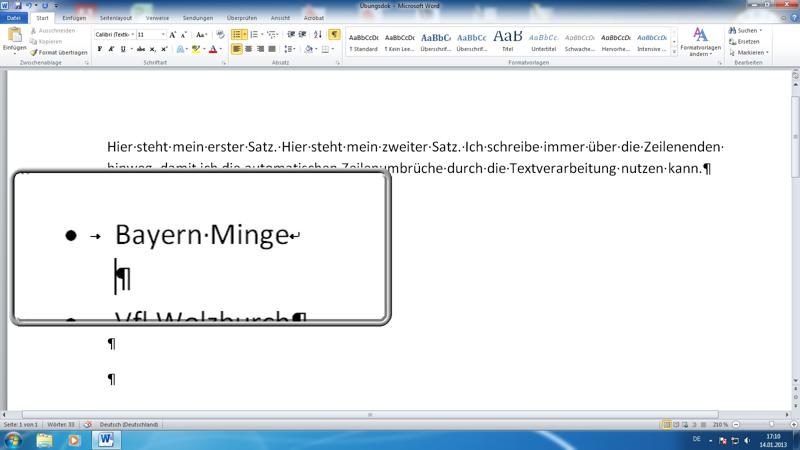Toggle bold formatting in the ribbon
Viewport: 800px width, 450px height.
[x=100, y=49]
